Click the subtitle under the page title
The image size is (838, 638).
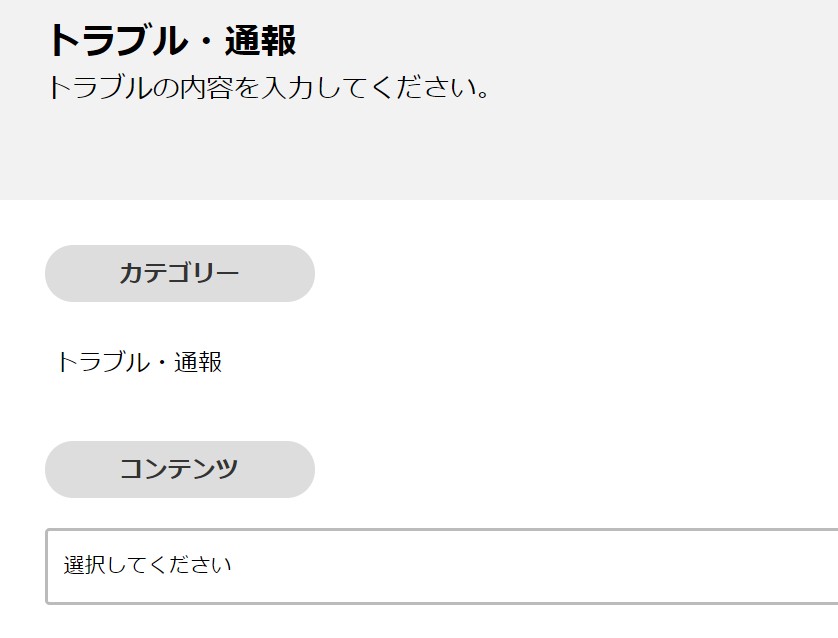(270, 88)
